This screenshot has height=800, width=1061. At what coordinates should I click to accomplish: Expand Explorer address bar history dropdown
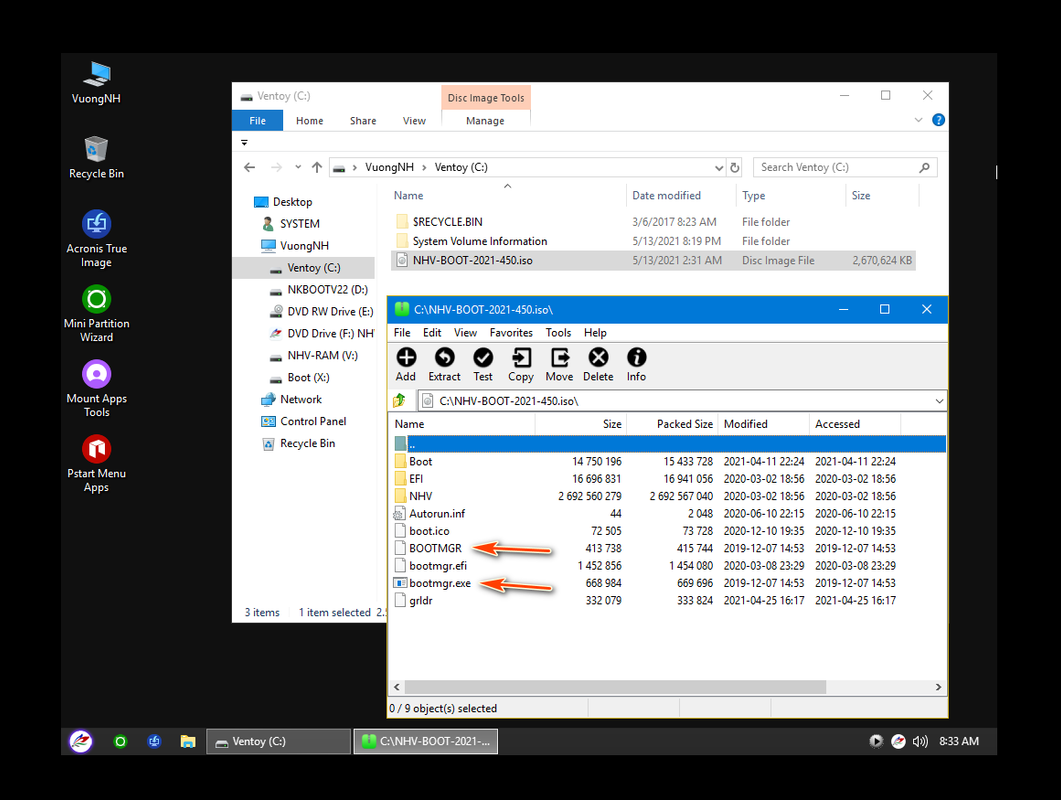click(x=719, y=167)
